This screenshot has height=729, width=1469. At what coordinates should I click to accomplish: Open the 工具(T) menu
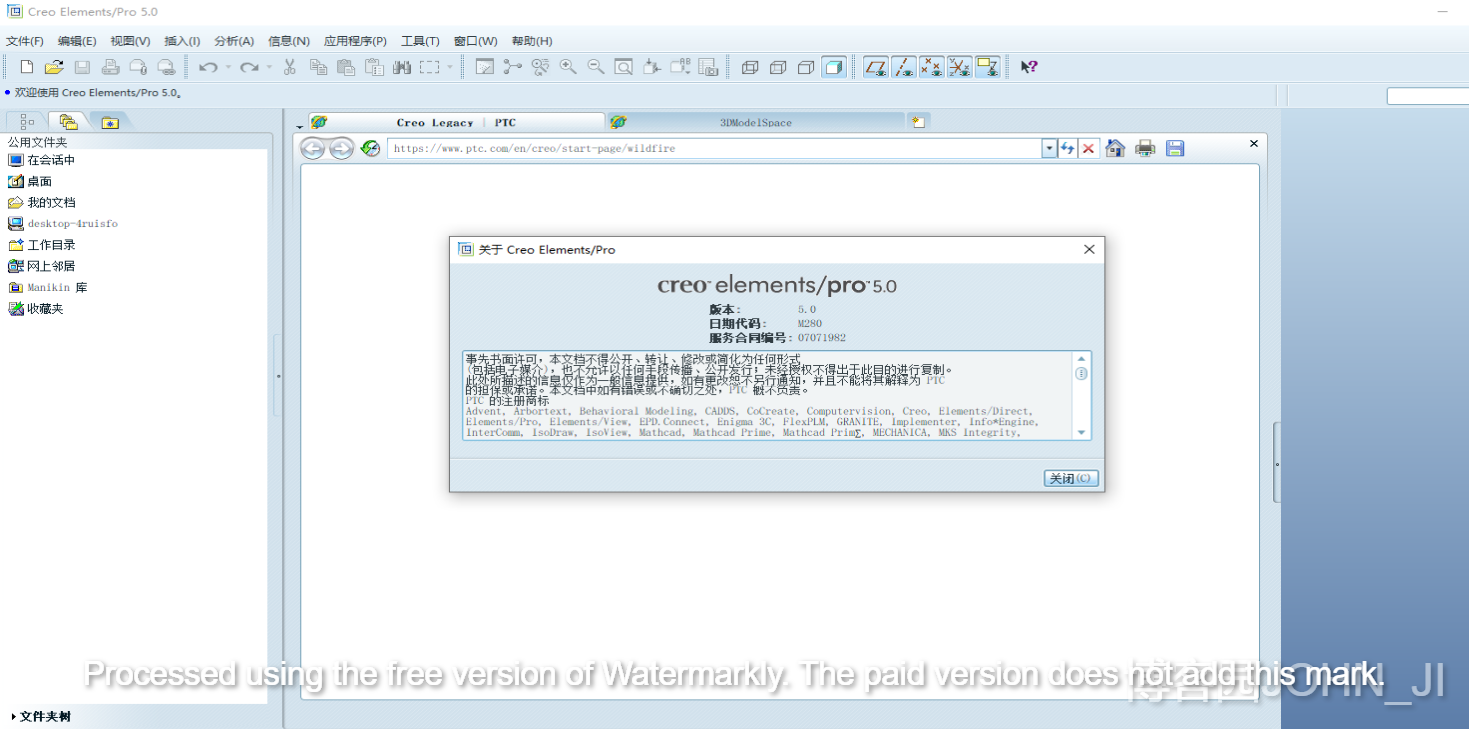pos(420,41)
